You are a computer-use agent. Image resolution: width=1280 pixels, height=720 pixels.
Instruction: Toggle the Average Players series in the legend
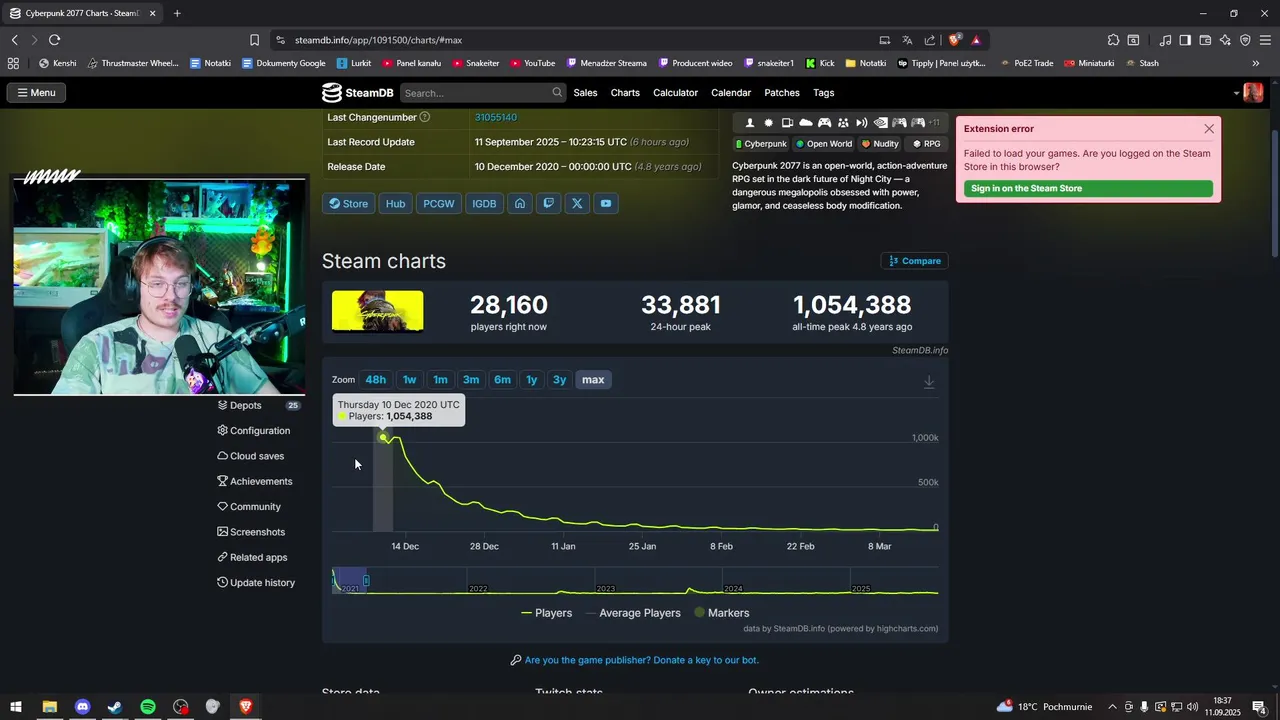[632, 613]
